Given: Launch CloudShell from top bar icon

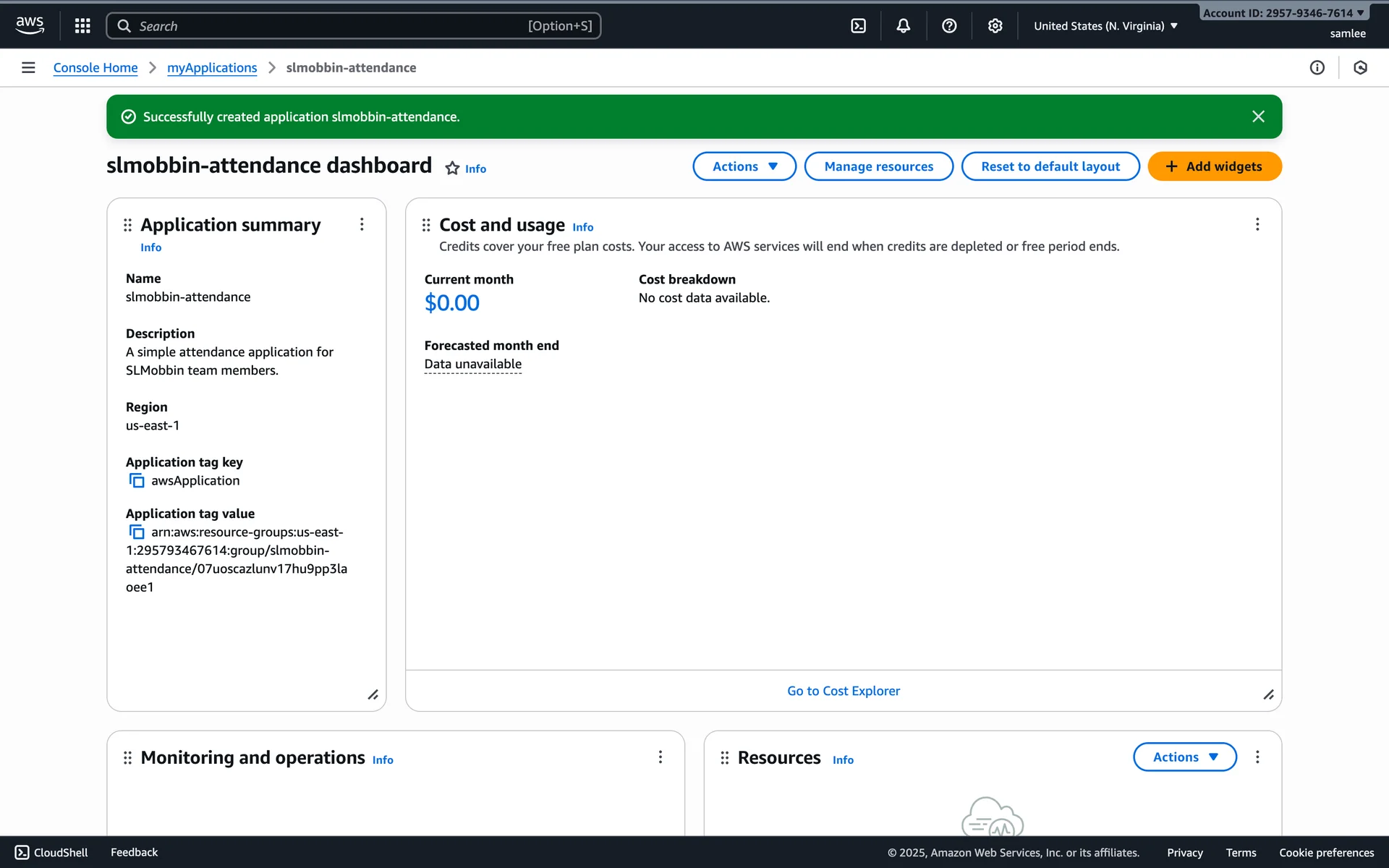Looking at the screenshot, I should click(x=858, y=26).
